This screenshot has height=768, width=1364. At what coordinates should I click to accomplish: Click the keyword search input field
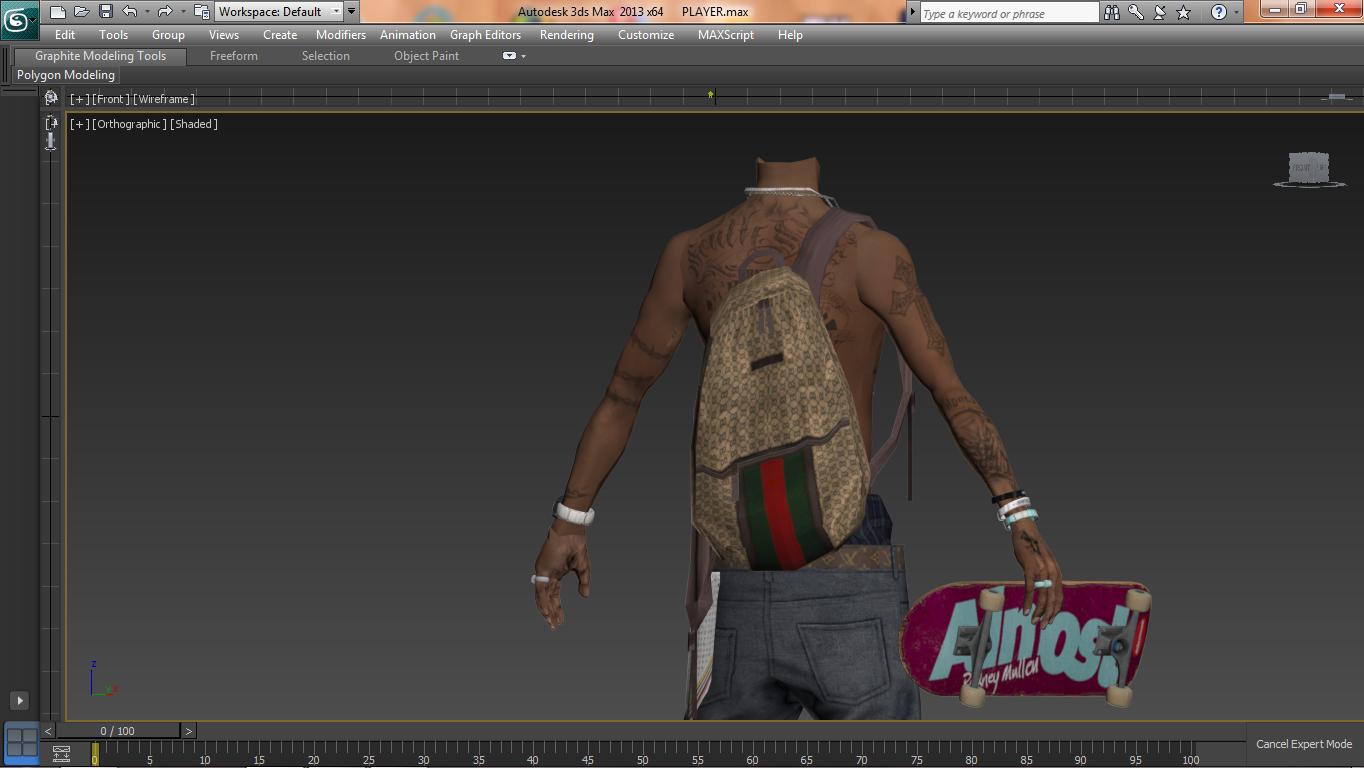[x=1008, y=13]
